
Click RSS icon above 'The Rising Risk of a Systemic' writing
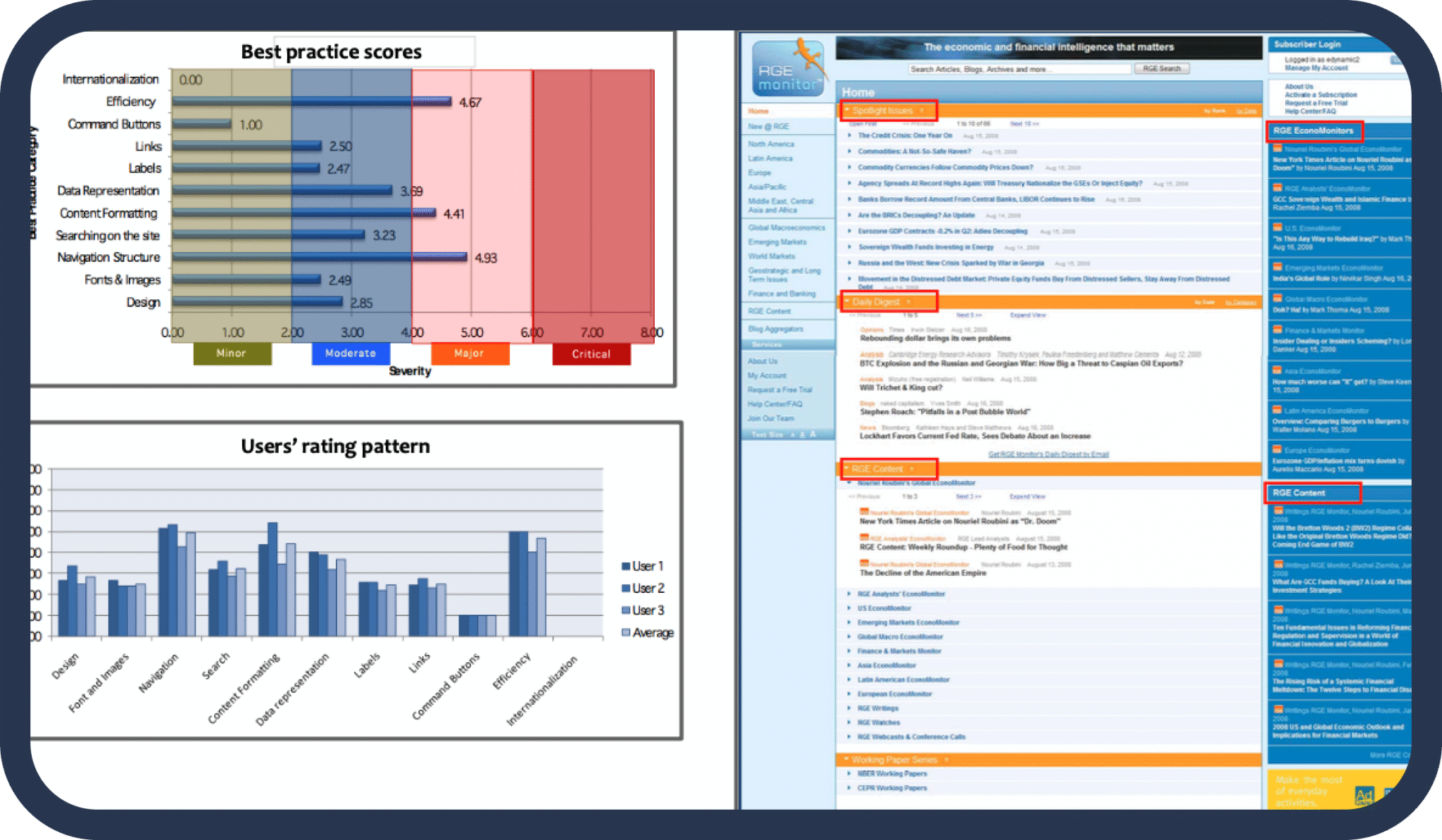[x=1277, y=663]
